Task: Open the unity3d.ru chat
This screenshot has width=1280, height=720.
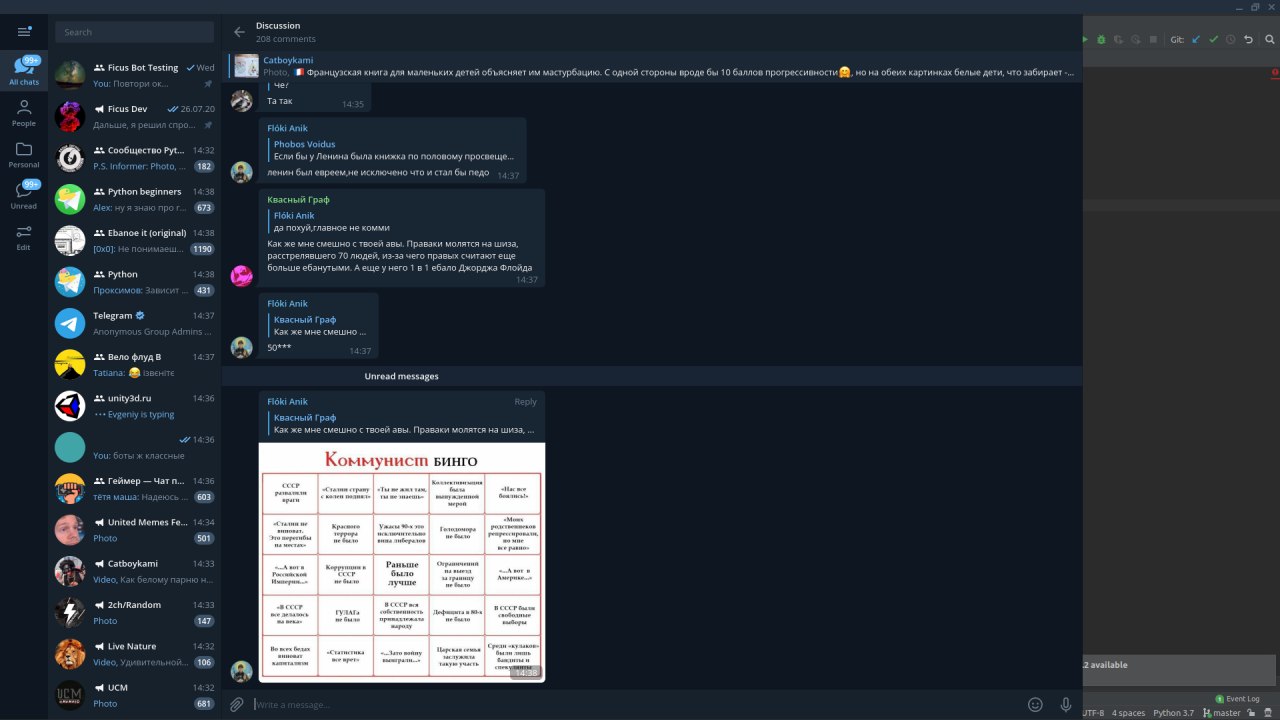Action: tap(135, 406)
